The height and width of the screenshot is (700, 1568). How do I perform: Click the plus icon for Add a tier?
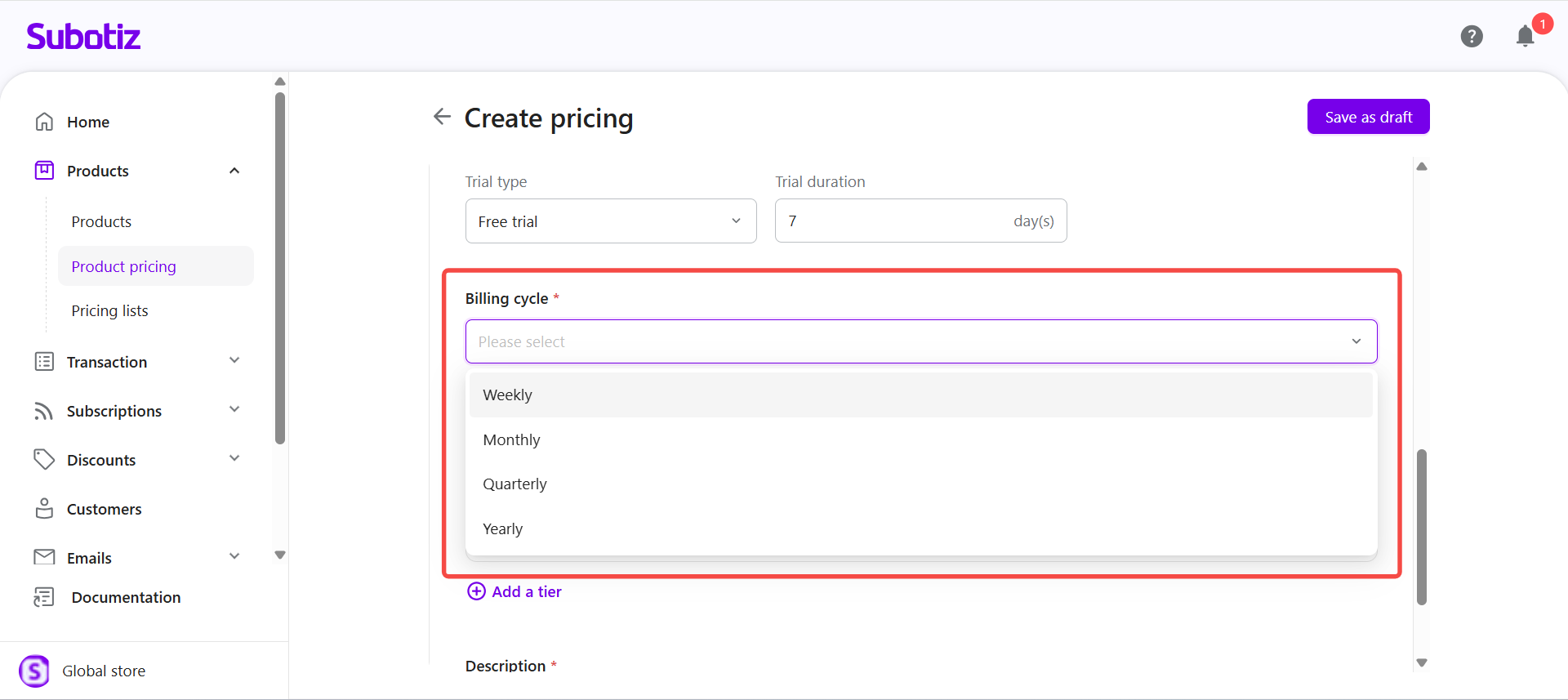pos(476,591)
